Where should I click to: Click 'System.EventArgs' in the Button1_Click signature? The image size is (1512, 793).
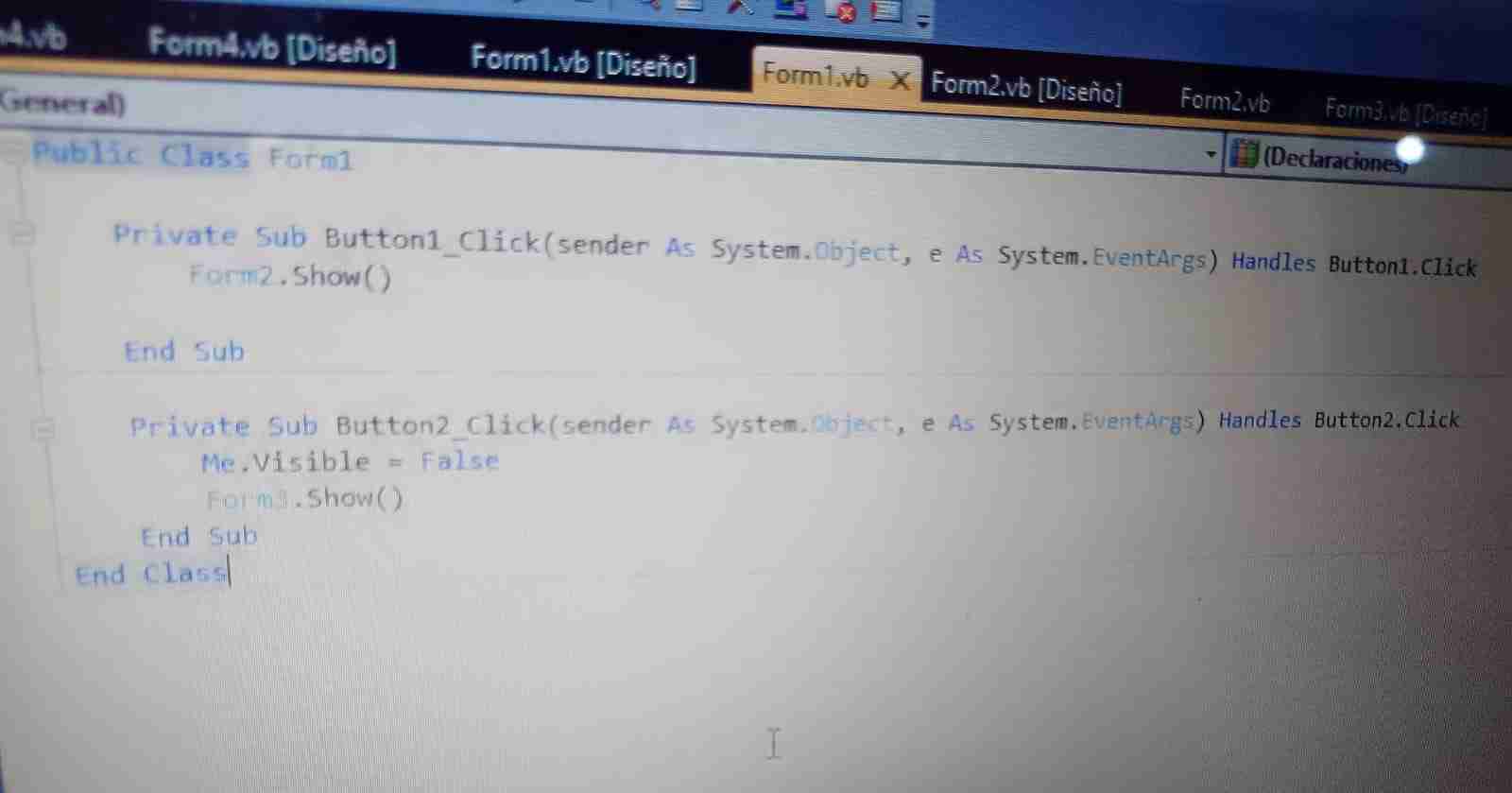(x=1102, y=258)
